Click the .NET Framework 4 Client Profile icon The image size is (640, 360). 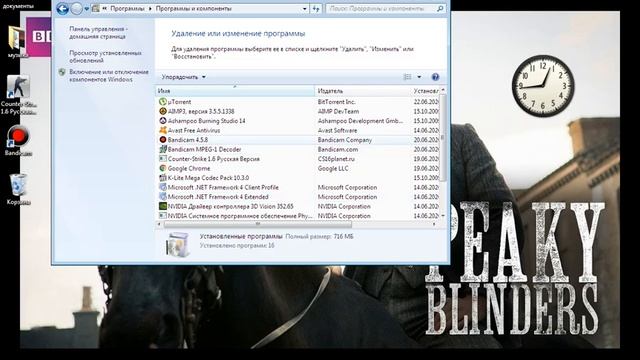click(x=162, y=187)
